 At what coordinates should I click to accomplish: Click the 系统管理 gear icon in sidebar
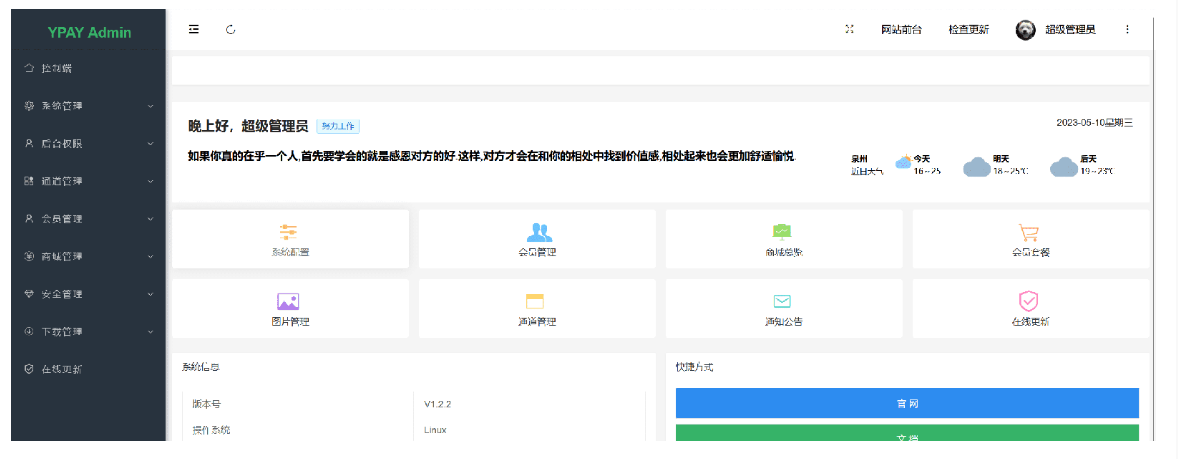point(29,106)
